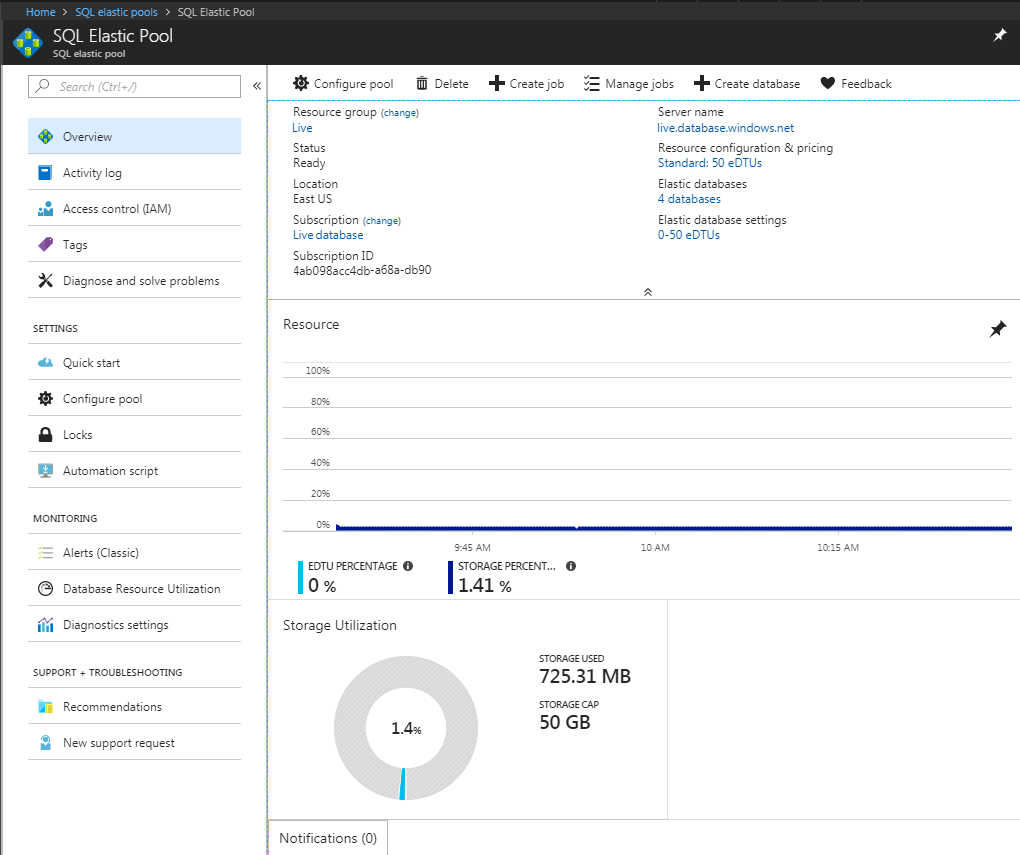Click the dark-blue Storage percentage color bar
The image size is (1020, 855).
(450, 577)
